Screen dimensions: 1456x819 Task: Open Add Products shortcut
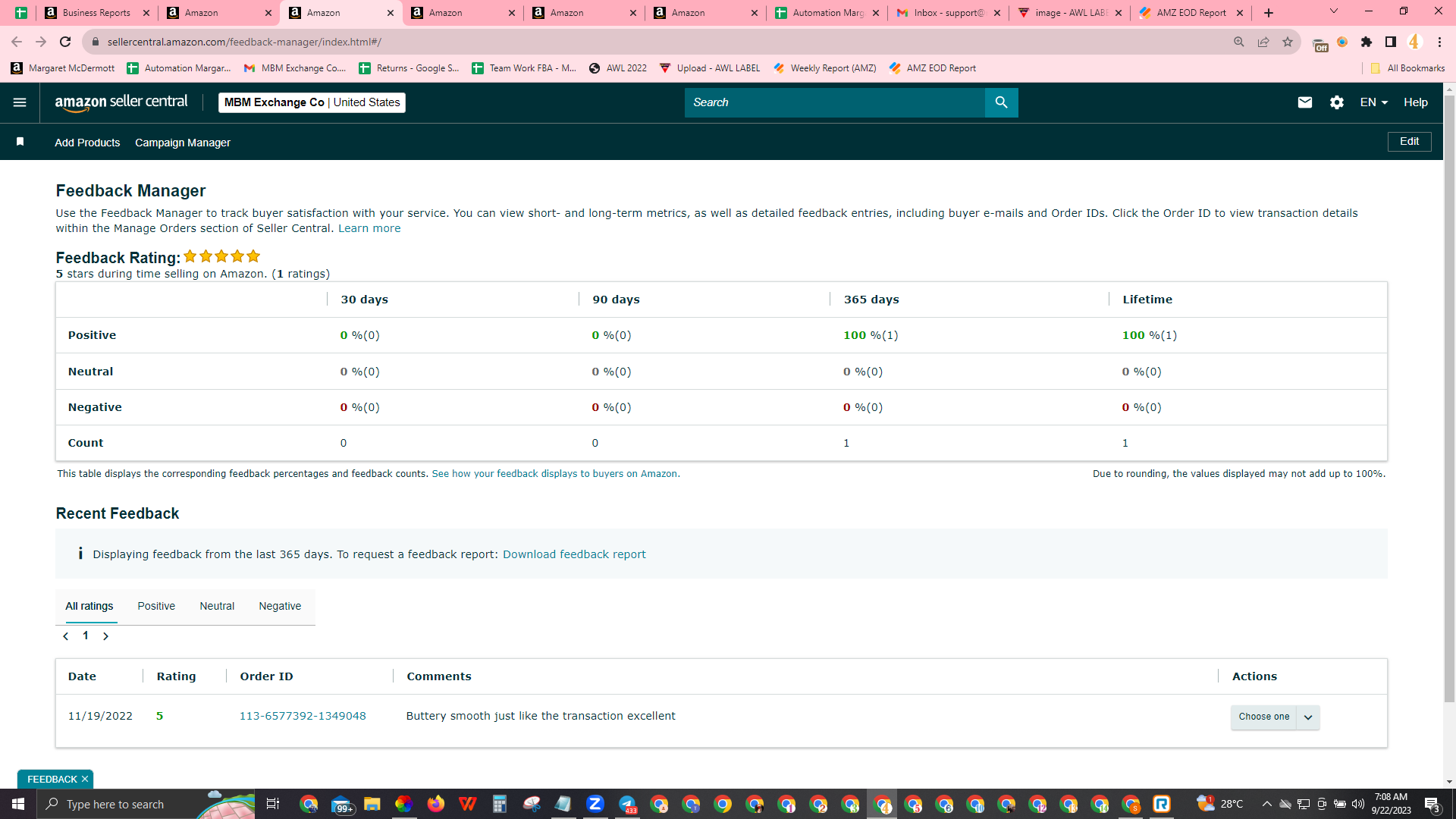87,143
